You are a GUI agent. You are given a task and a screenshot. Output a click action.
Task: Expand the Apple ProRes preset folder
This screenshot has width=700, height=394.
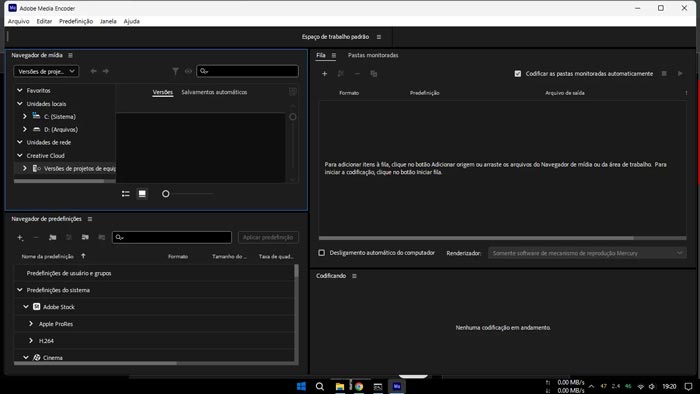tap(31, 324)
